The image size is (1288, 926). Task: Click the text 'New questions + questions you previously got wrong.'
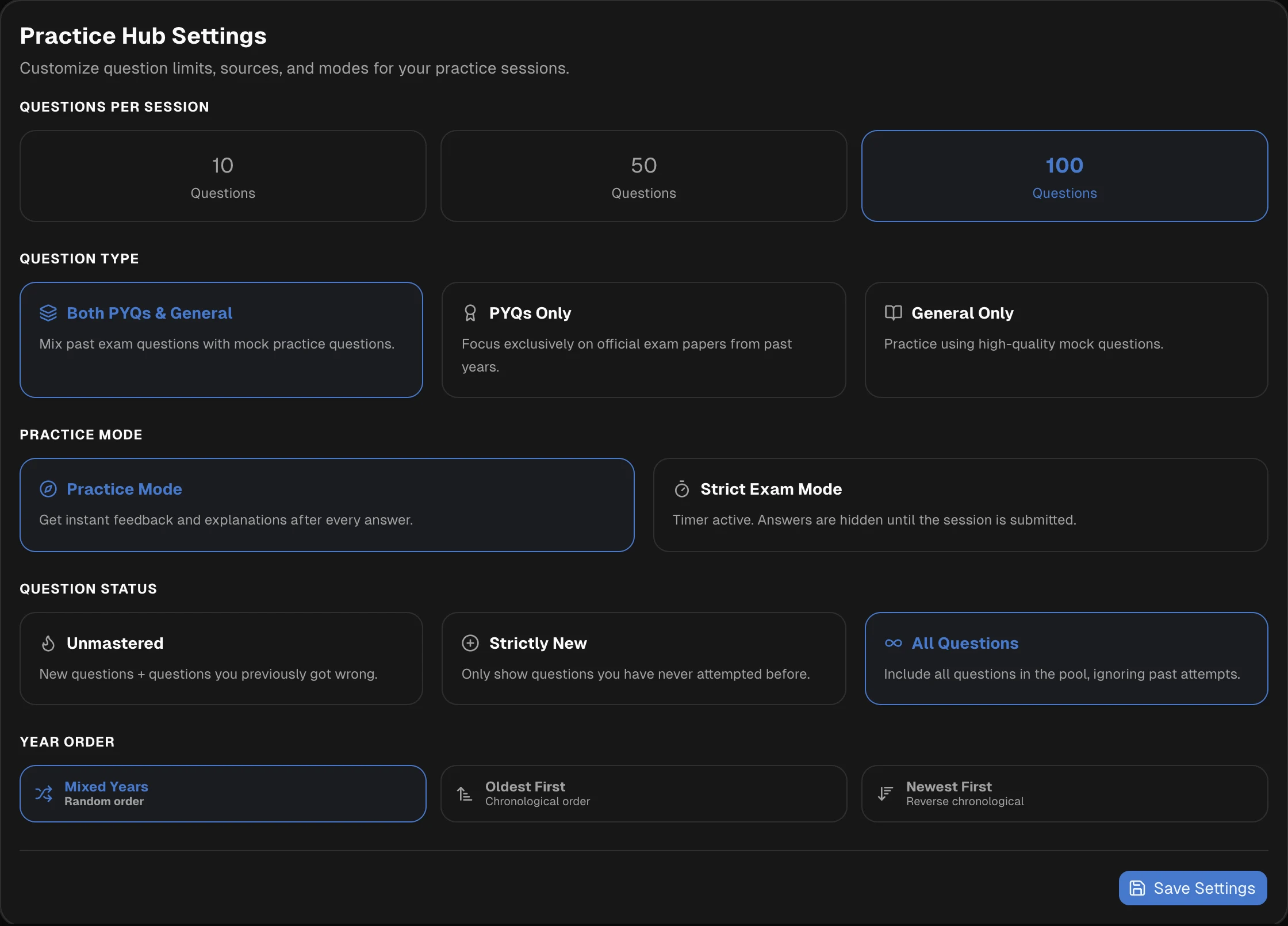(208, 674)
